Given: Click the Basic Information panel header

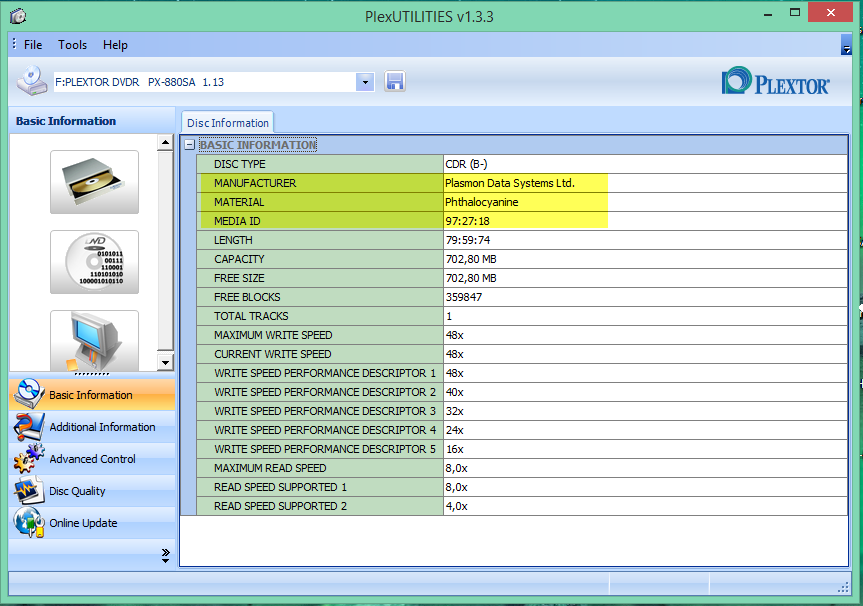Looking at the screenshot, I should pyautogui.click(x=92, y=121).
